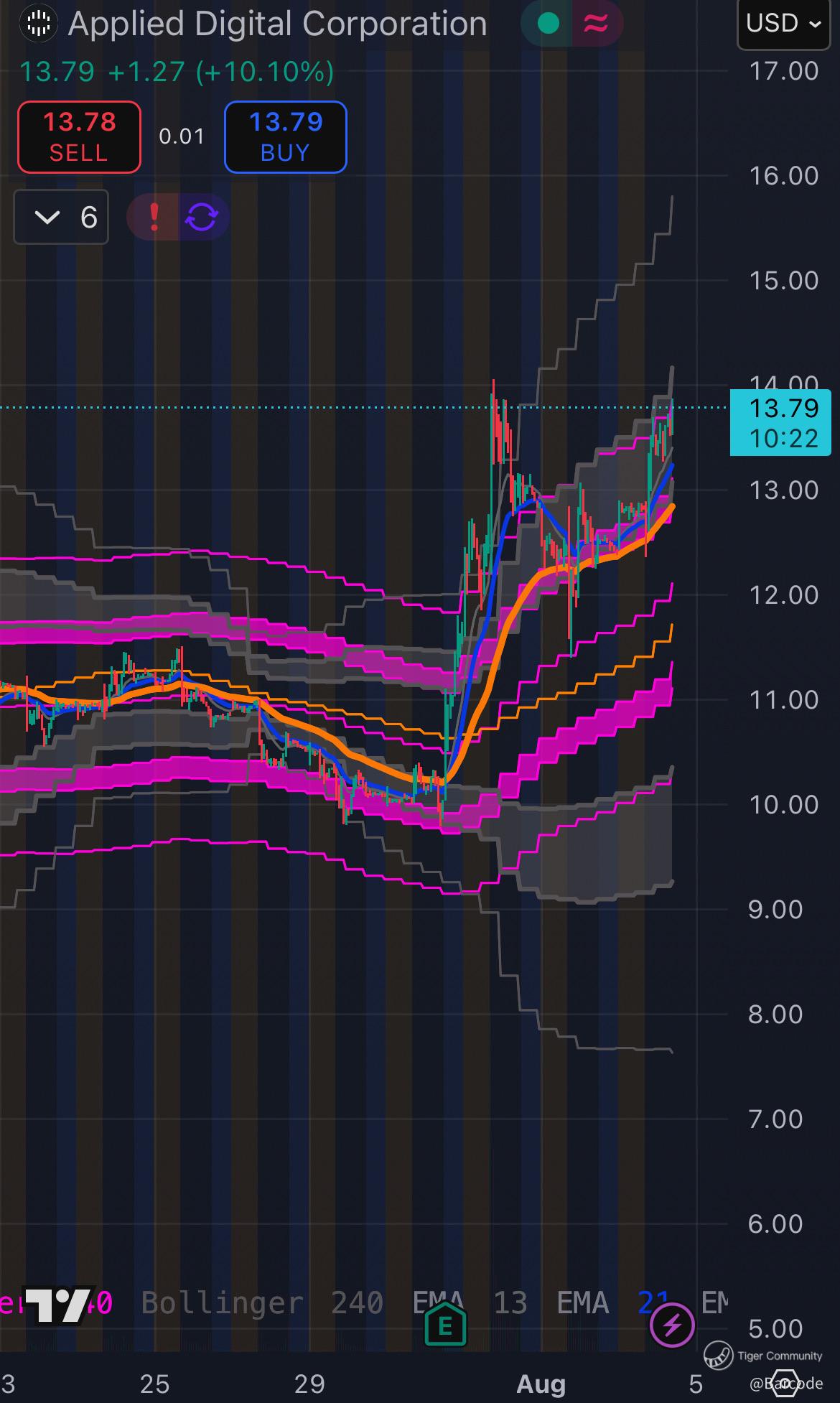Open the Applied Digital Corporation symbol title
Image resolution: width=840 pixels, height=1403 pixels.
pyautogui.click(x=278, y=24)
